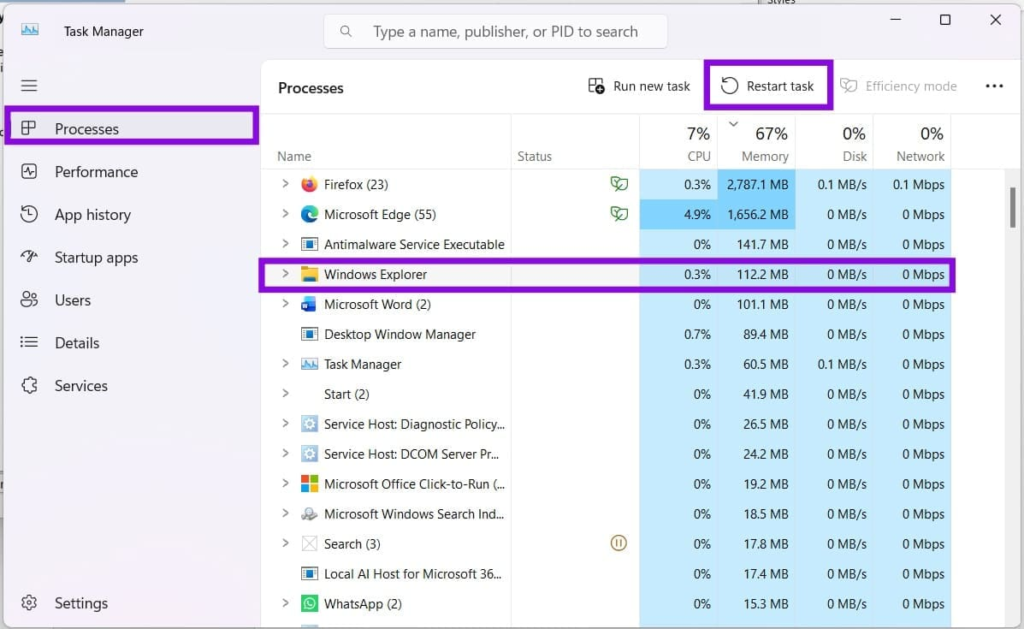The height and width of the screenshot is (629, 1024).
Task: Open the more options ellipsis menu
Action: 994,86
